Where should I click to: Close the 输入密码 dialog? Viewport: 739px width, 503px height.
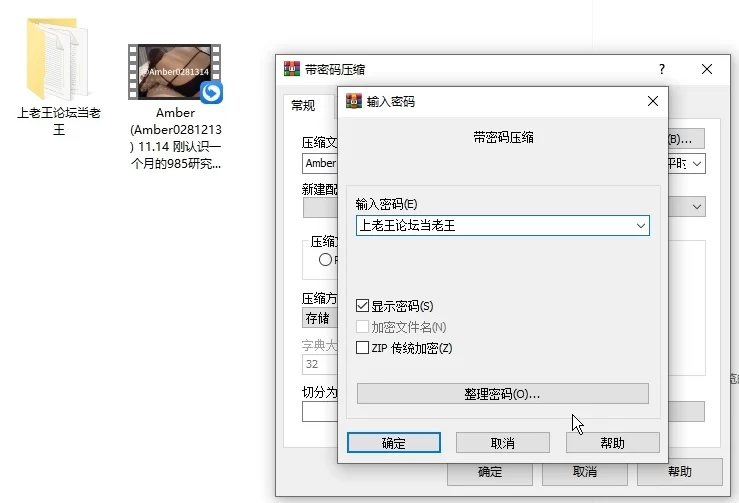(x=652, y=101)
